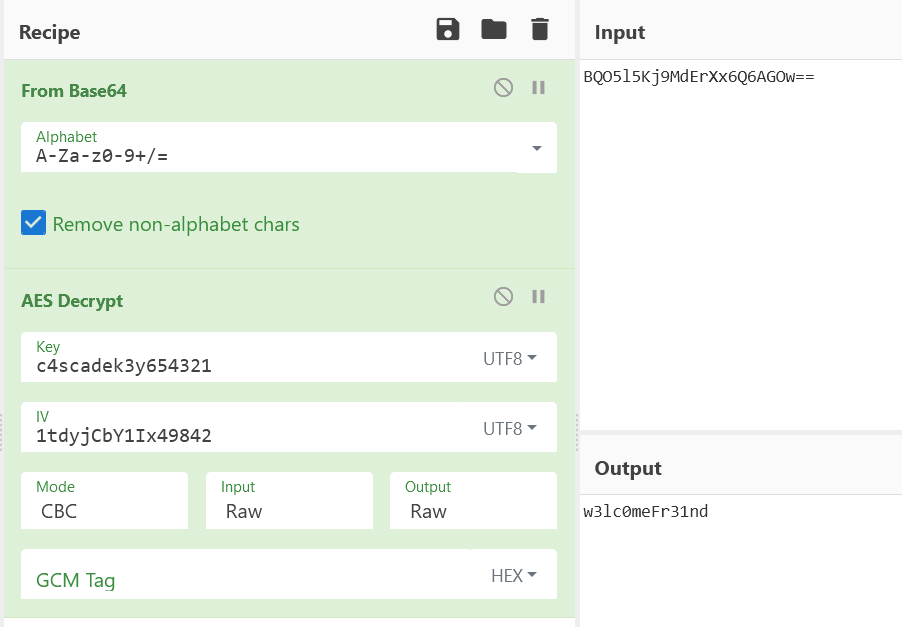
Task: Click the GCM Tag input field
Action: click(246, 574)
